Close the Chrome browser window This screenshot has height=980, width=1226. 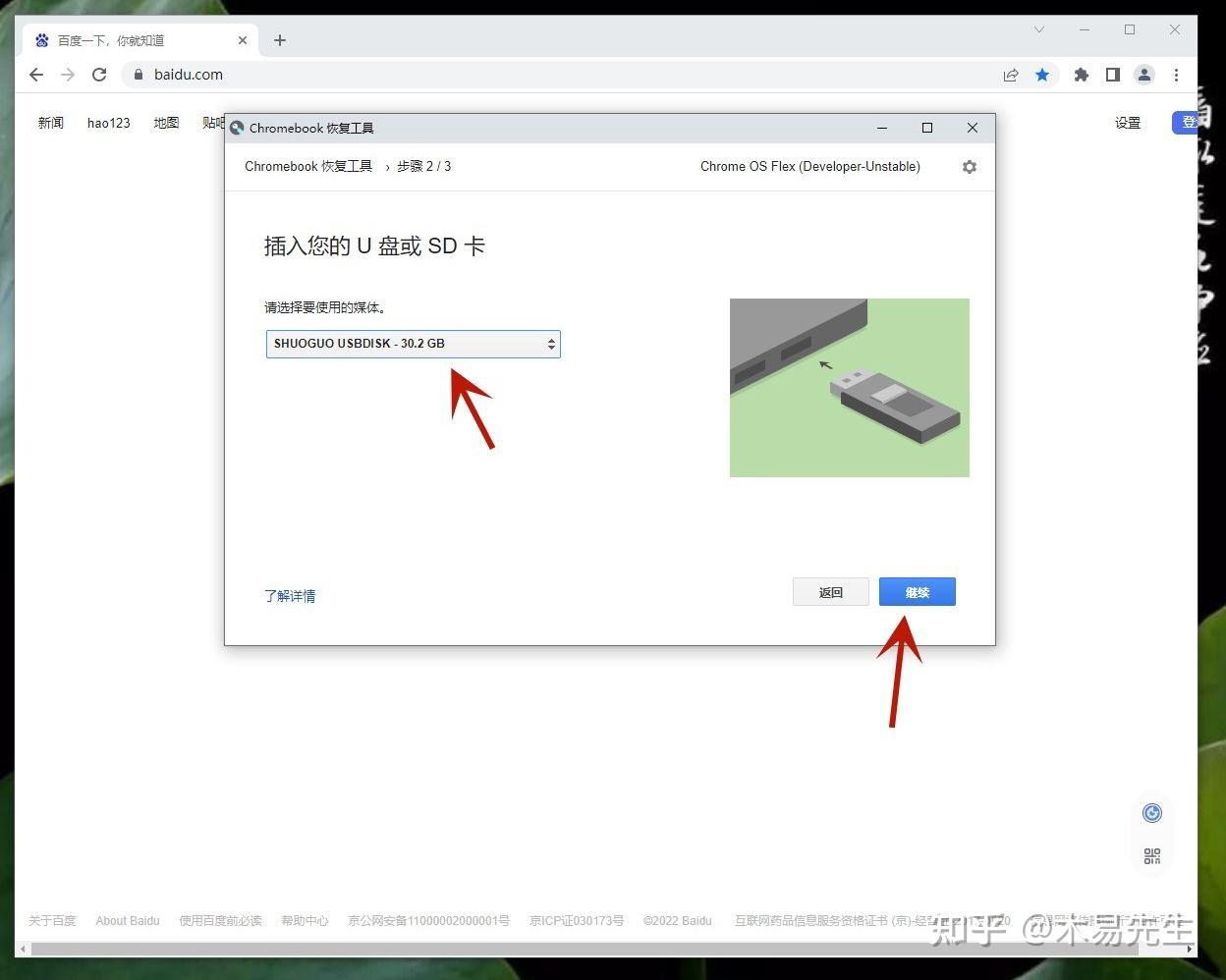click(1175, 29)
